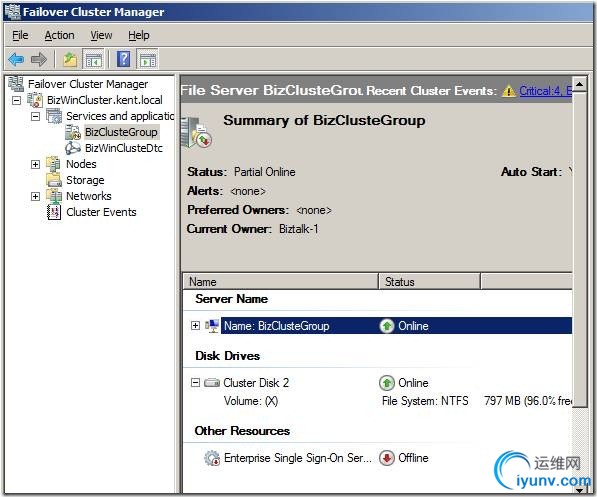Click the vertical scrollbar thumb in details pane
This screenshot has height=497, width=597.
[579, 249]
